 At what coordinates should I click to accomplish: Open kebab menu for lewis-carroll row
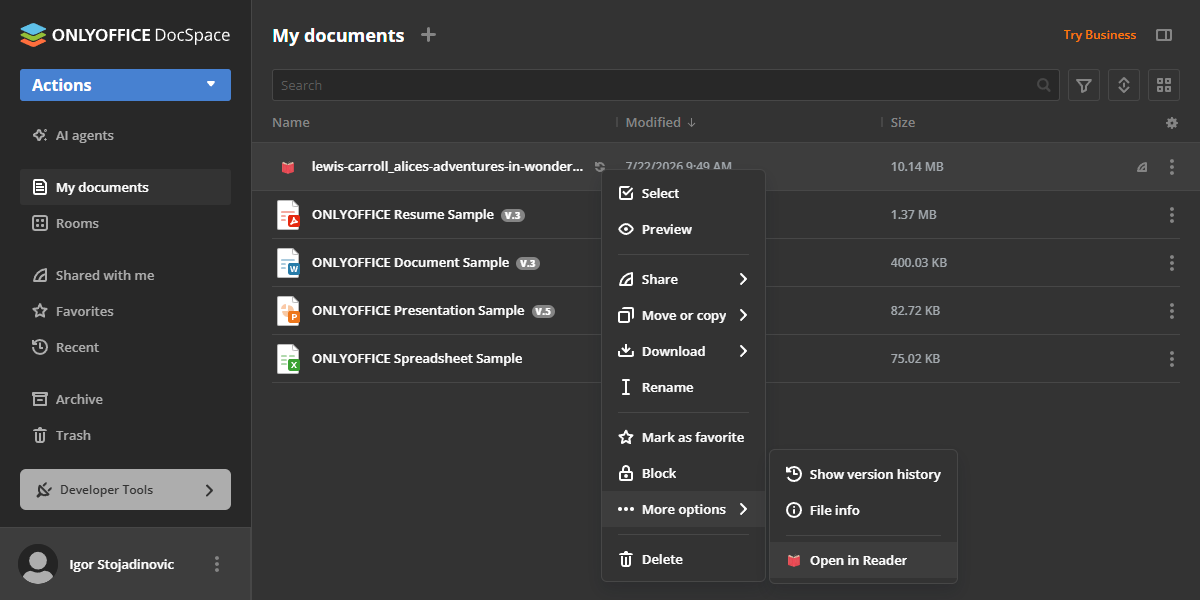1172,167
